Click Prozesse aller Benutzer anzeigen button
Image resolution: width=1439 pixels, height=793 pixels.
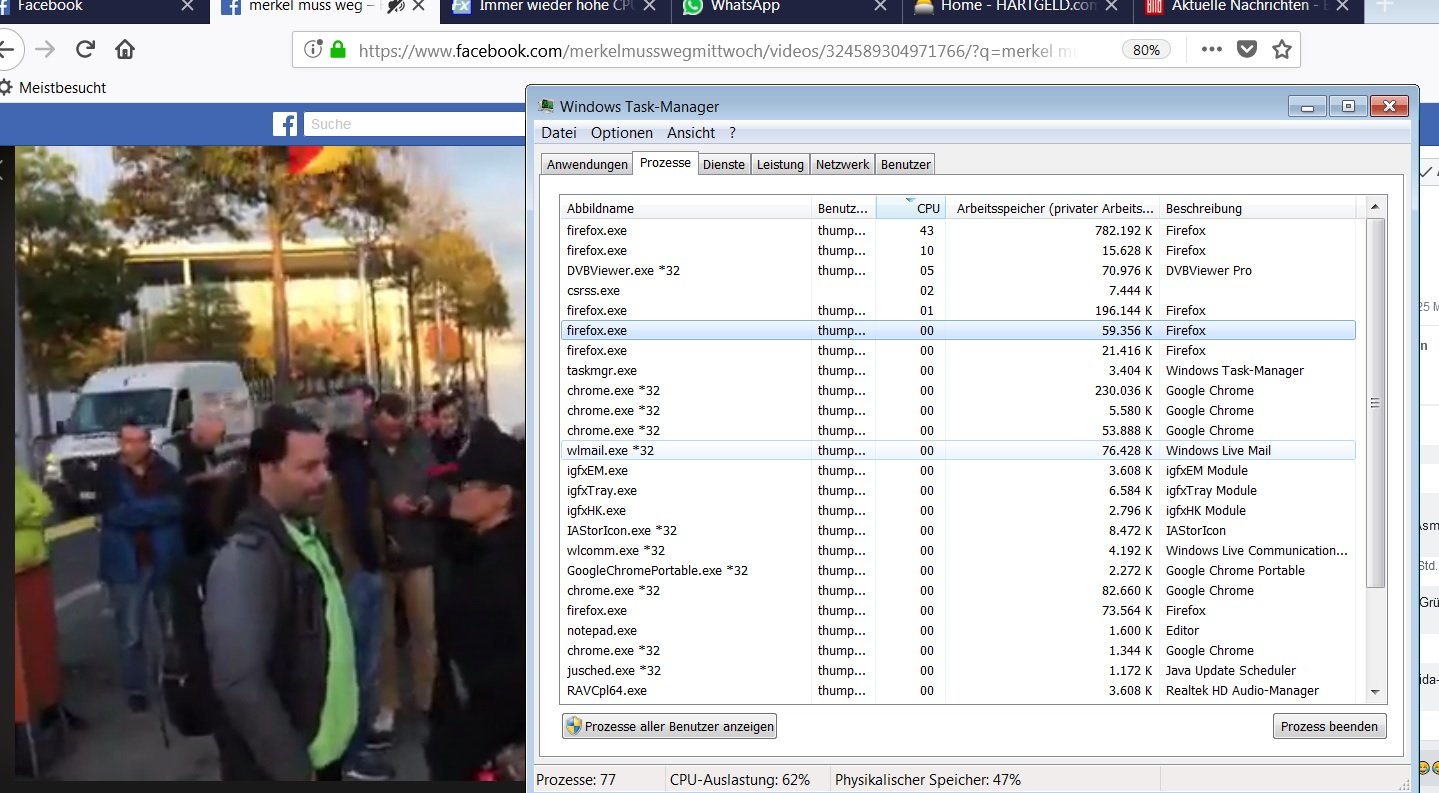click(x=669, y=727)
